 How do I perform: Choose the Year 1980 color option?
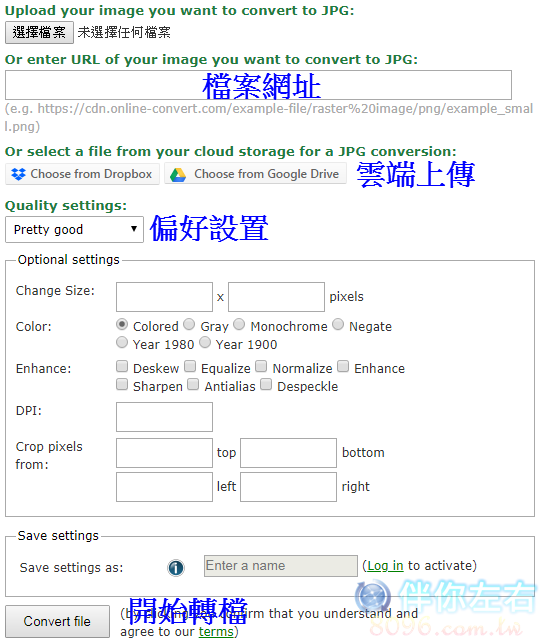click(x=122, y=342)
